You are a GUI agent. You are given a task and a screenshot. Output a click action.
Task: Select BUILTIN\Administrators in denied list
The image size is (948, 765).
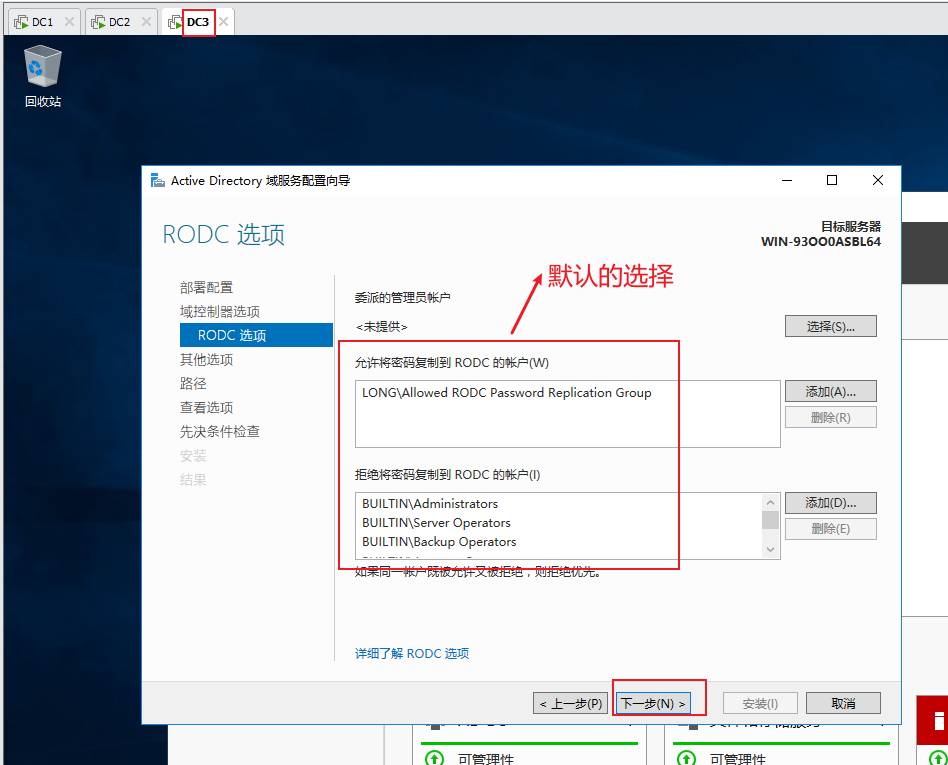[x=430, y=504]
